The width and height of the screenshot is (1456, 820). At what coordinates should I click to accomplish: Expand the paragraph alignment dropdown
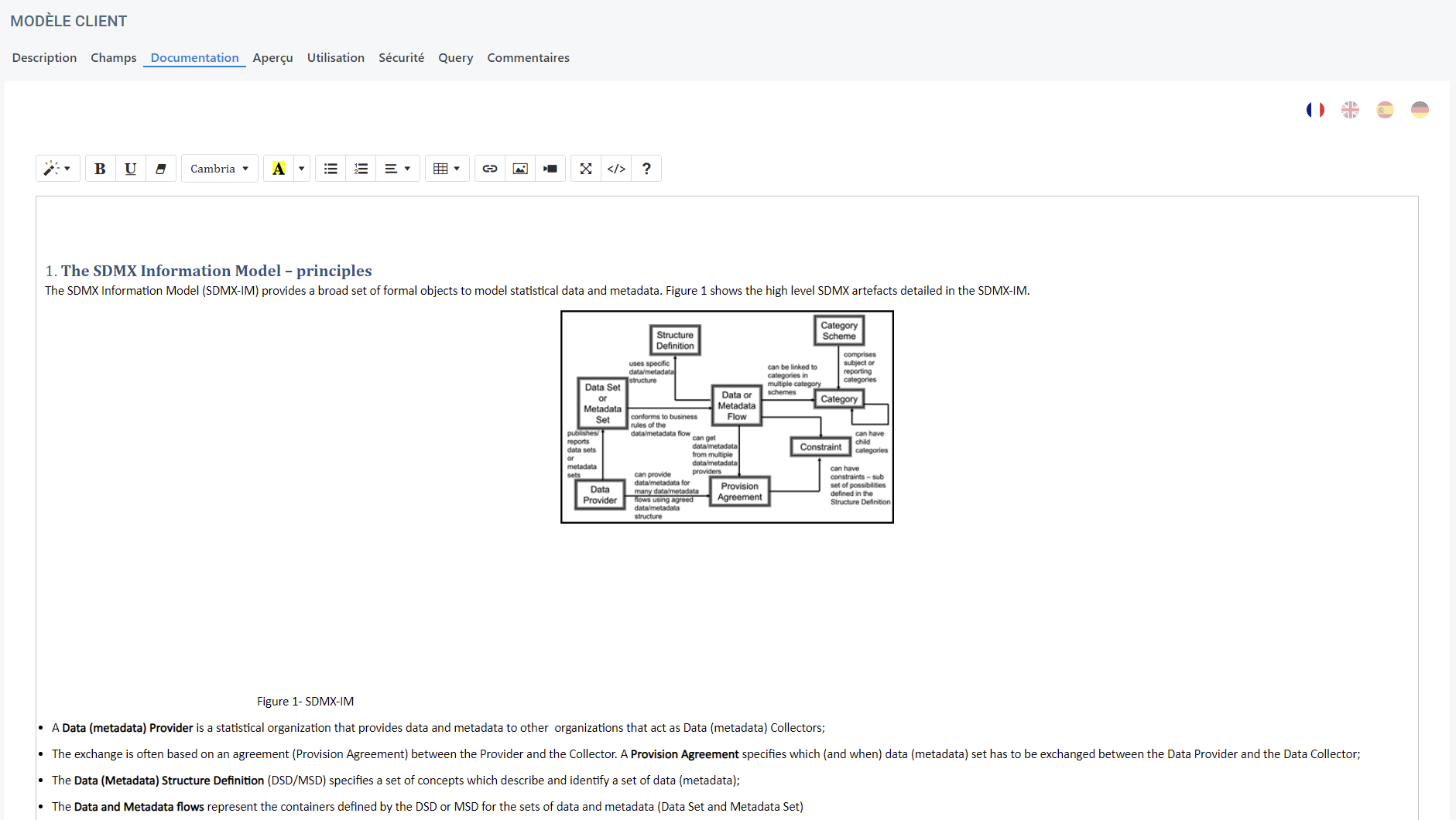(398, 169)
